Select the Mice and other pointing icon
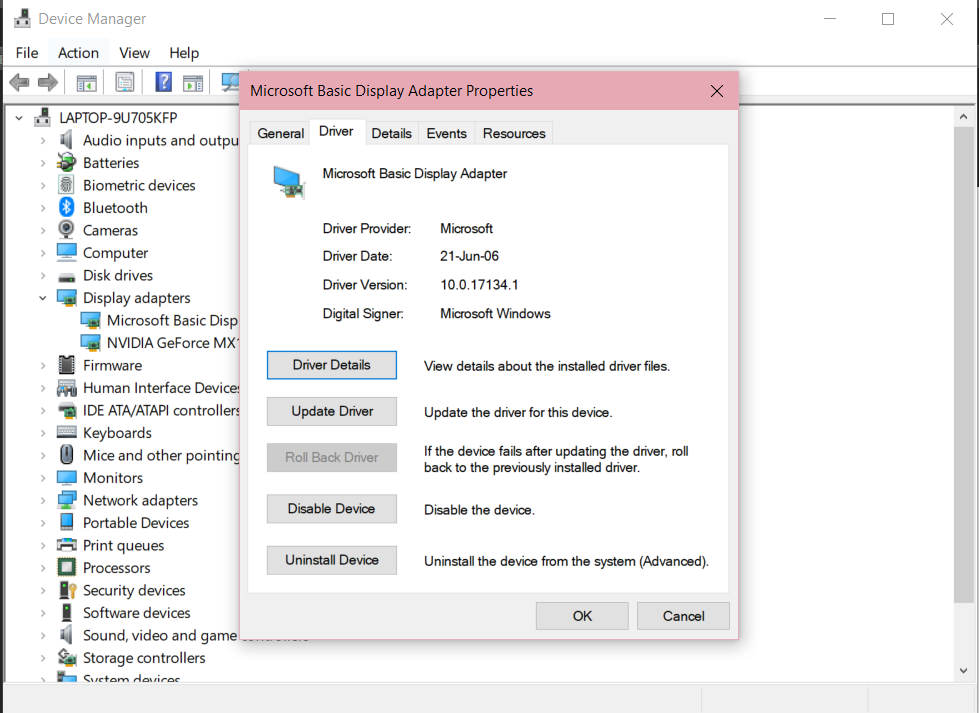 [x=66, y=455]
